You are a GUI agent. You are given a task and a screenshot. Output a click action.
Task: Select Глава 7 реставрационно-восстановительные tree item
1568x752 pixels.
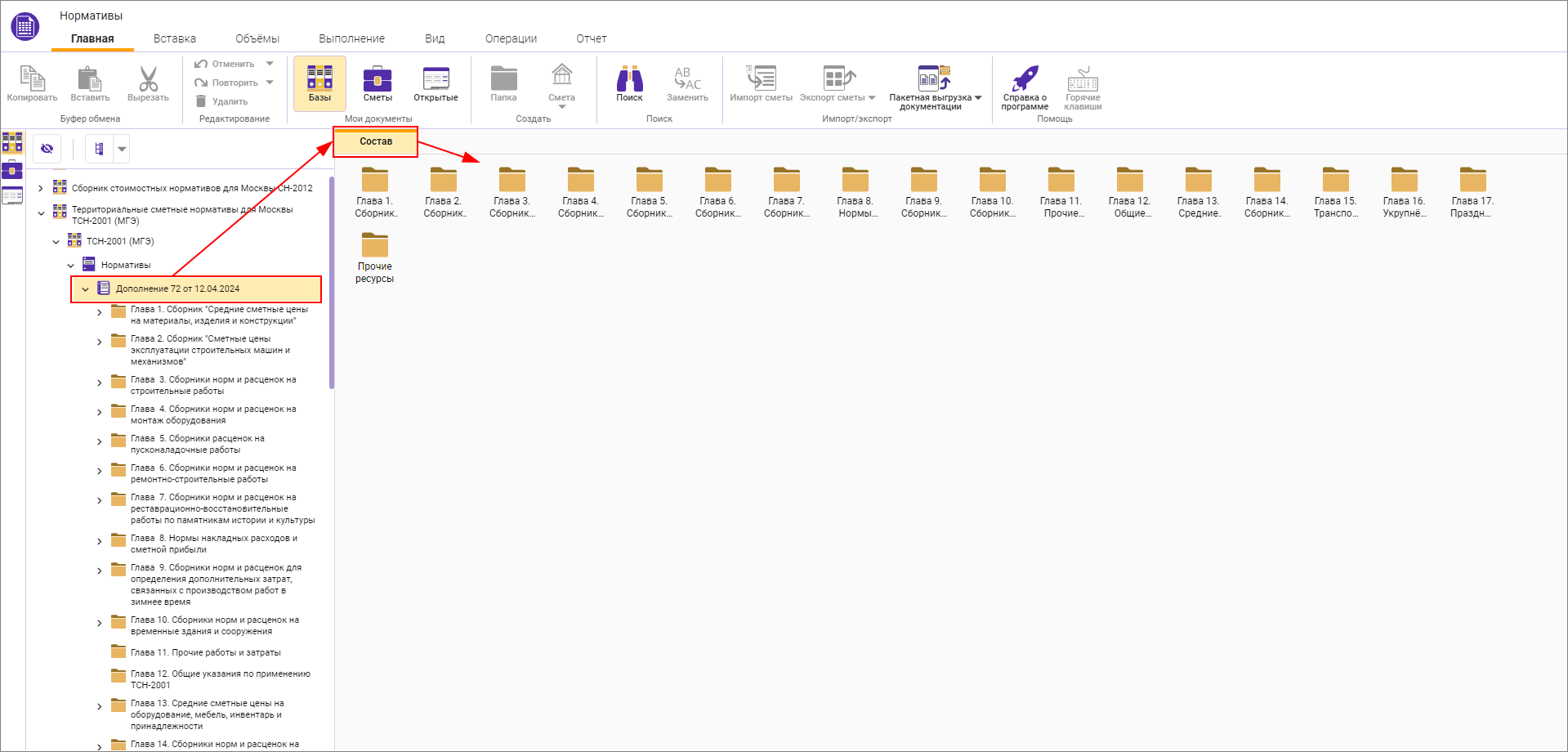(x=222, y=508)
